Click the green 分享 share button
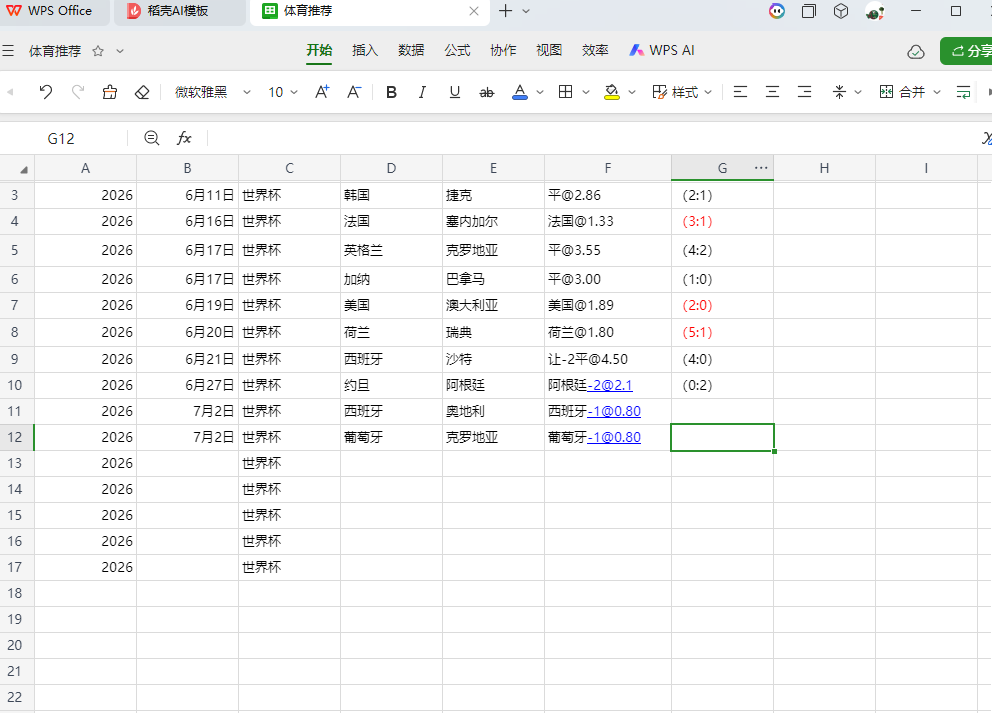Screen dimensions: 992x713 point(966,51)
